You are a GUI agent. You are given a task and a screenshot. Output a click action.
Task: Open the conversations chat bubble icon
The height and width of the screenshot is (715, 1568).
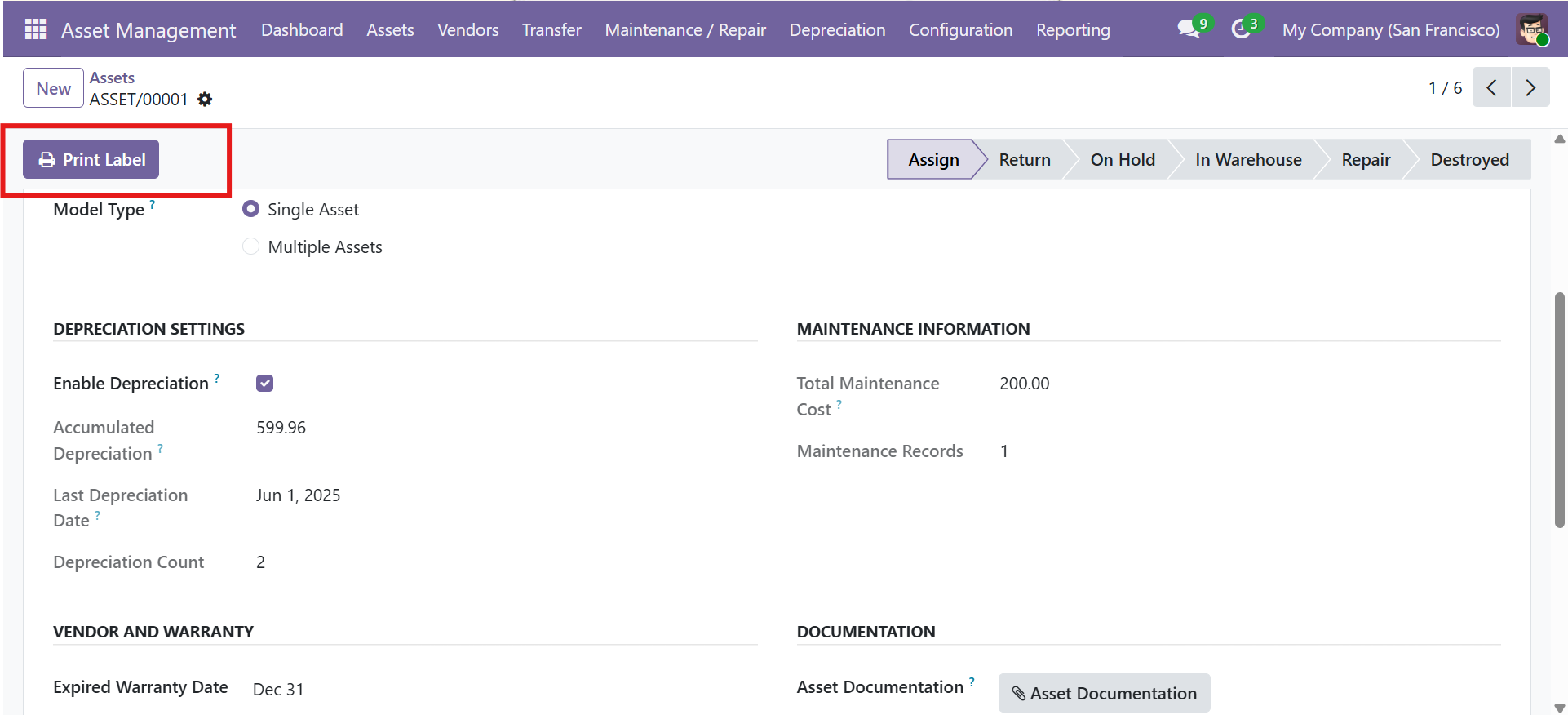1189,29
